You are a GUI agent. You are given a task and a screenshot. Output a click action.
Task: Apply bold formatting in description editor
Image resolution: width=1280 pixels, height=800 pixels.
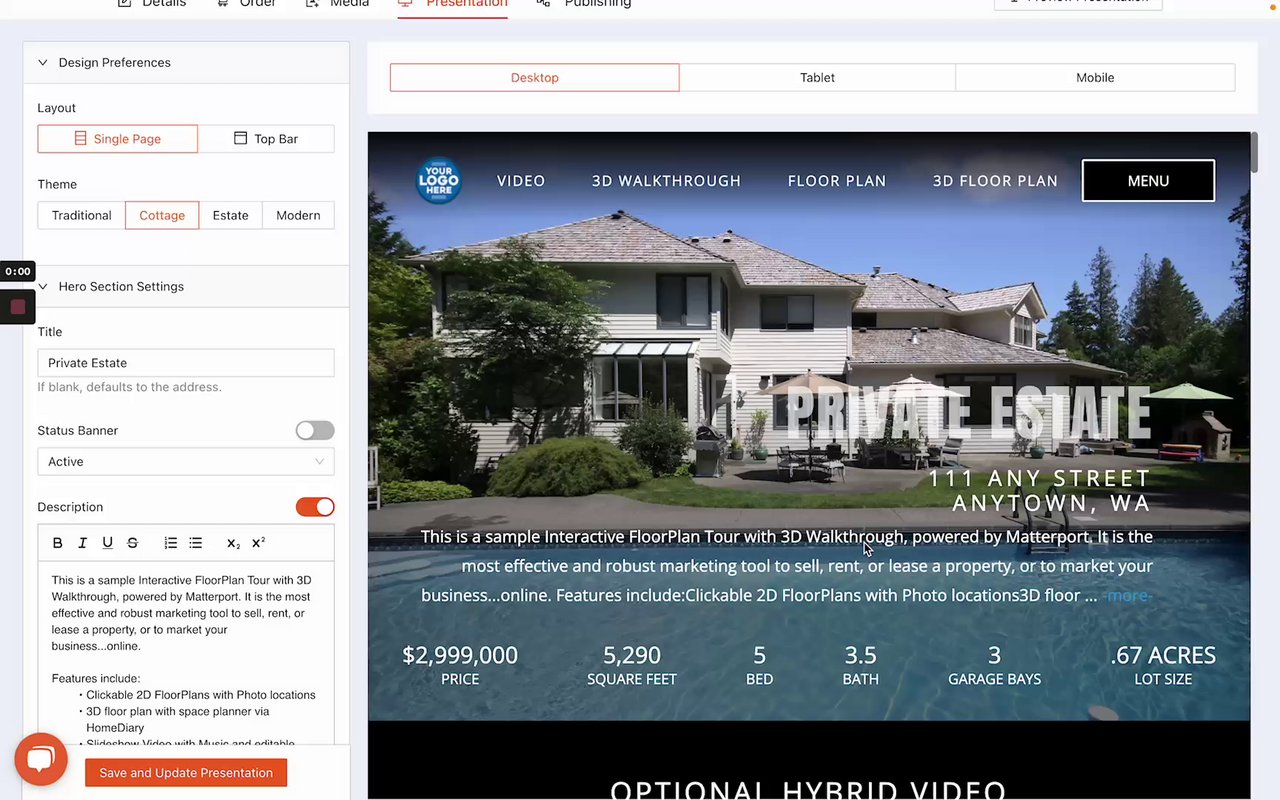tap(58, 543)
